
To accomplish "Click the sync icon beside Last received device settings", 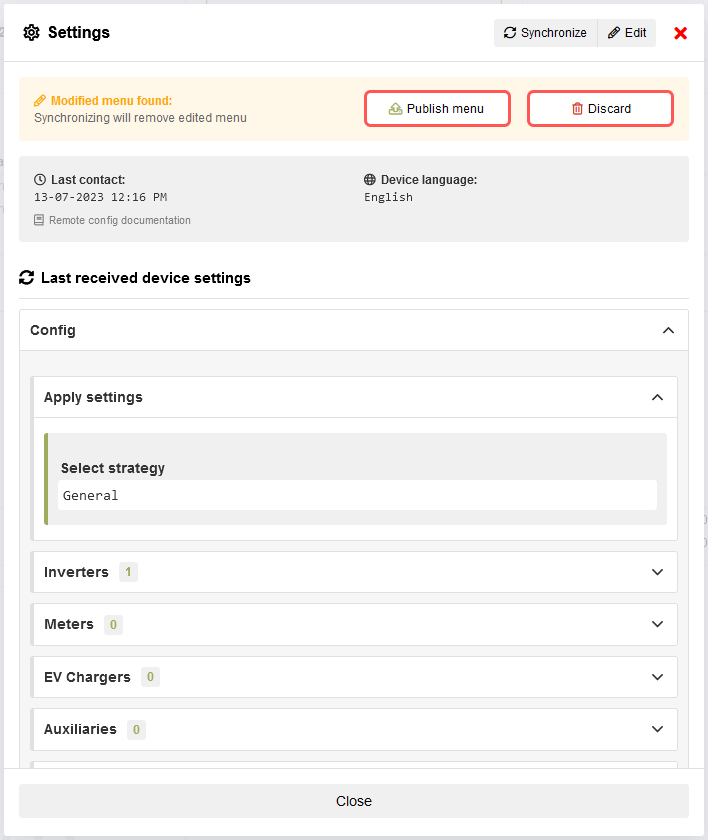I will pos(27,278).
